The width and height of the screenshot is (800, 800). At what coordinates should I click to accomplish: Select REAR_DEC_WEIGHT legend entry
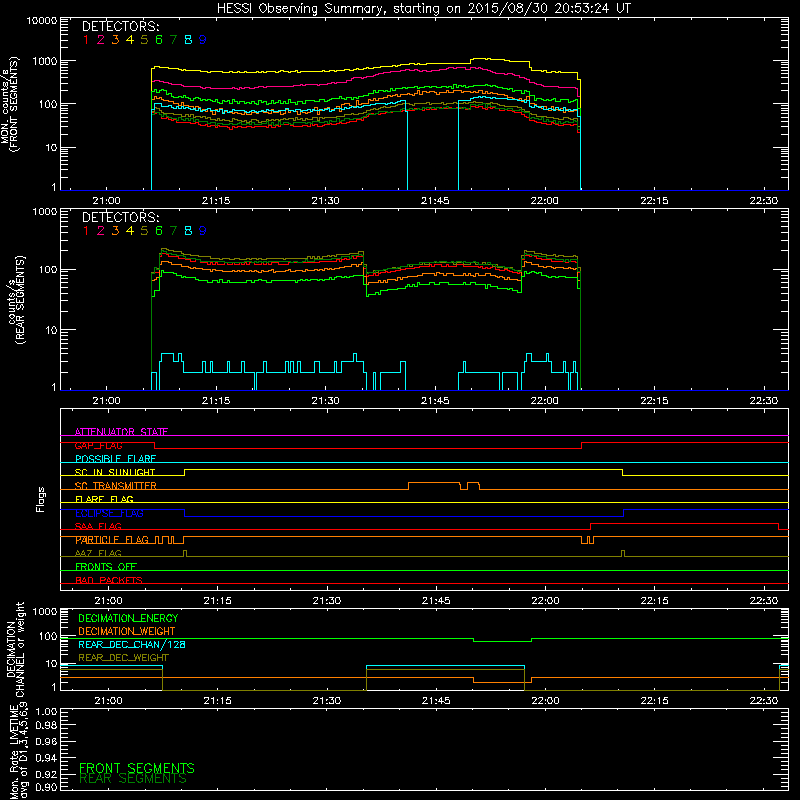point(123,658)
